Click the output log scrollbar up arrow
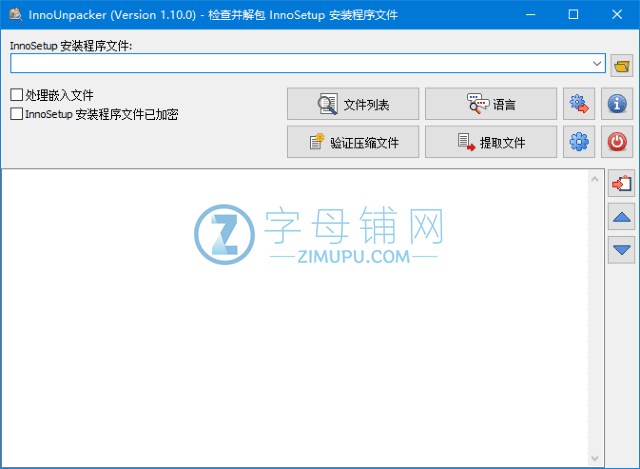 595,179
